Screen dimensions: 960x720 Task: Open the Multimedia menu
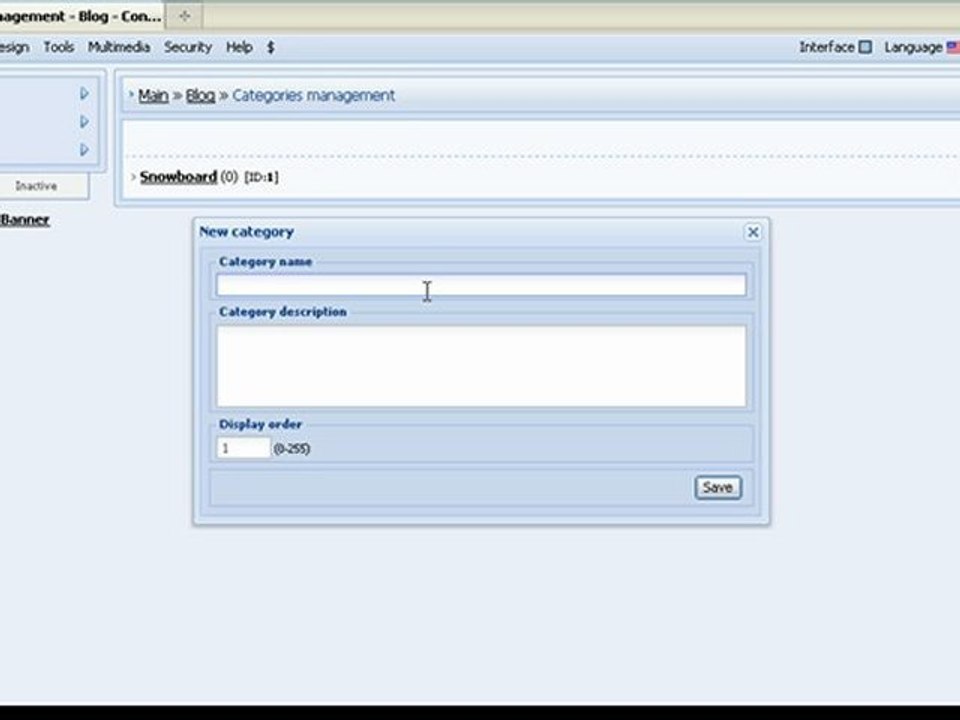(x=119, y=47)
